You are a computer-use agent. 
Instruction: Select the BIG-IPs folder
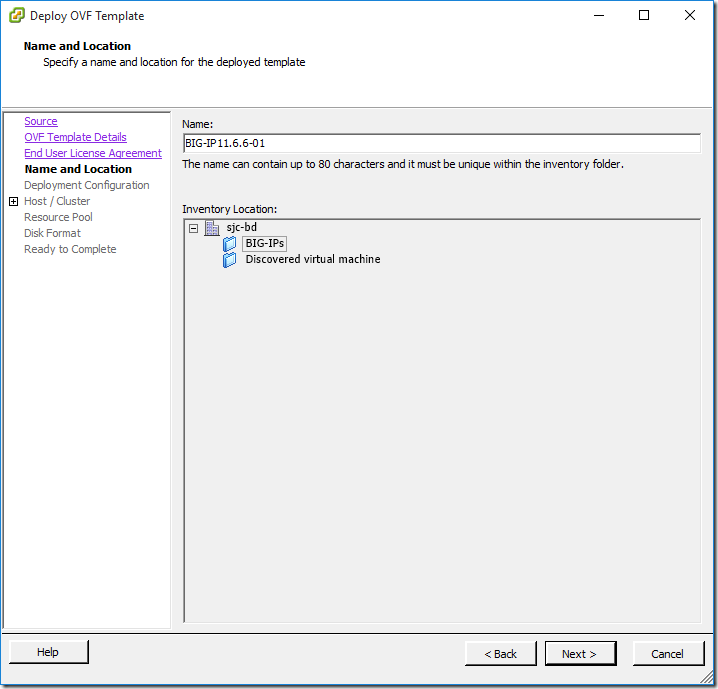265,244
